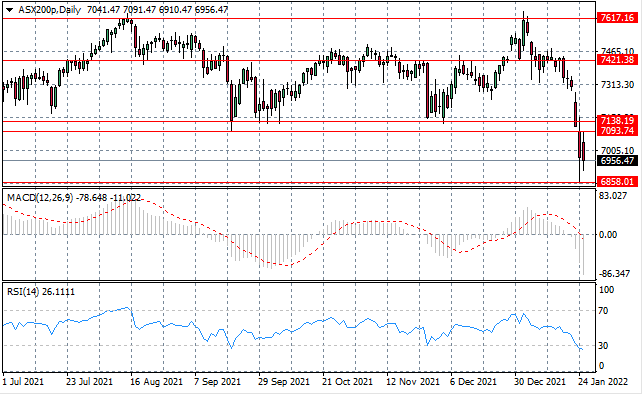The width and height of the screenshot is (642, 394).
Task: Click the ASX200p,Daily chart title text
Action: pyautogui.click(x=50, y=10)
